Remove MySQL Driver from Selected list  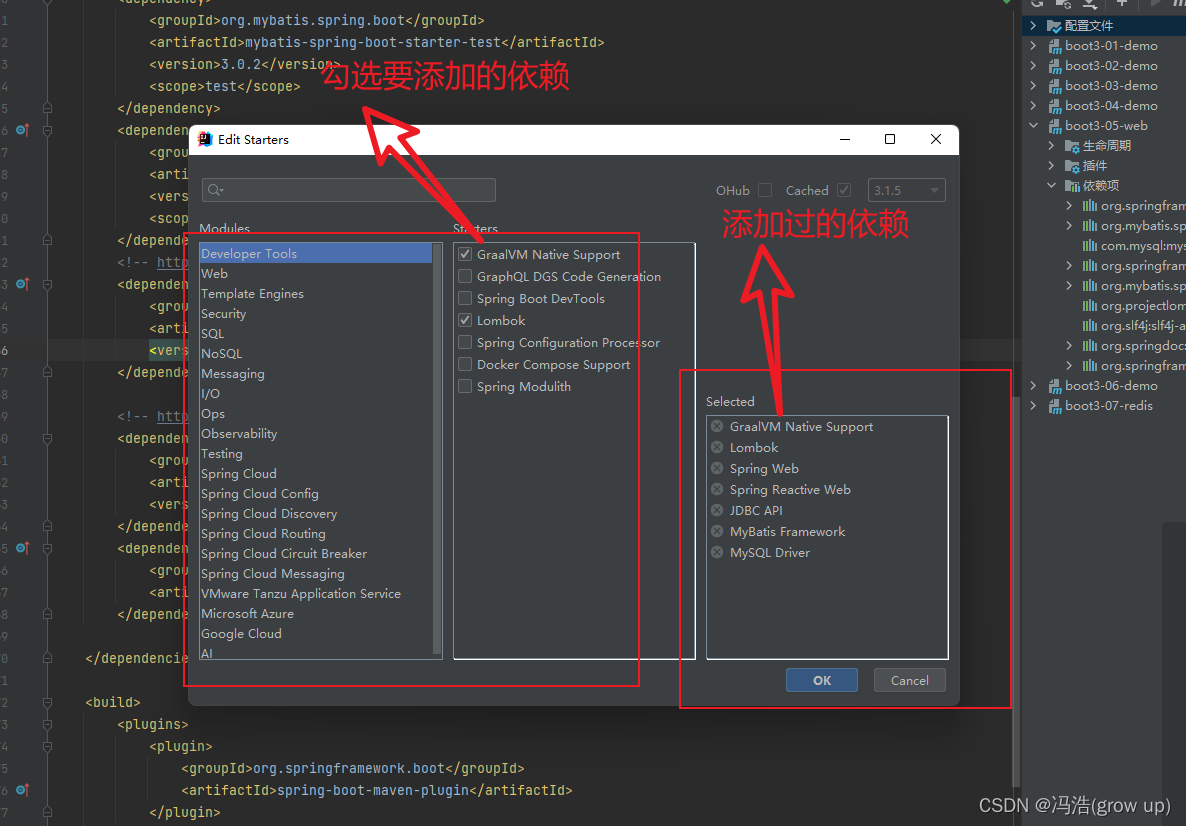click(x=717, y=553)
